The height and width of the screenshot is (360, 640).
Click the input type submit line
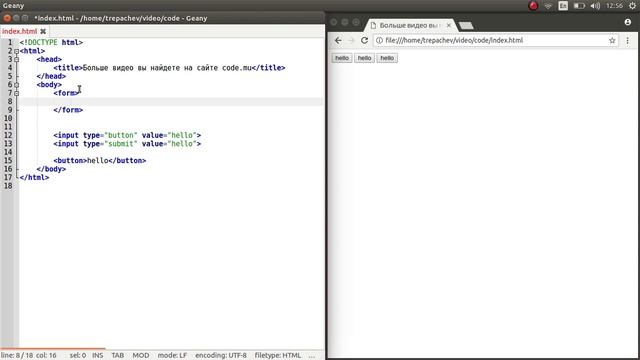[127, 144]
